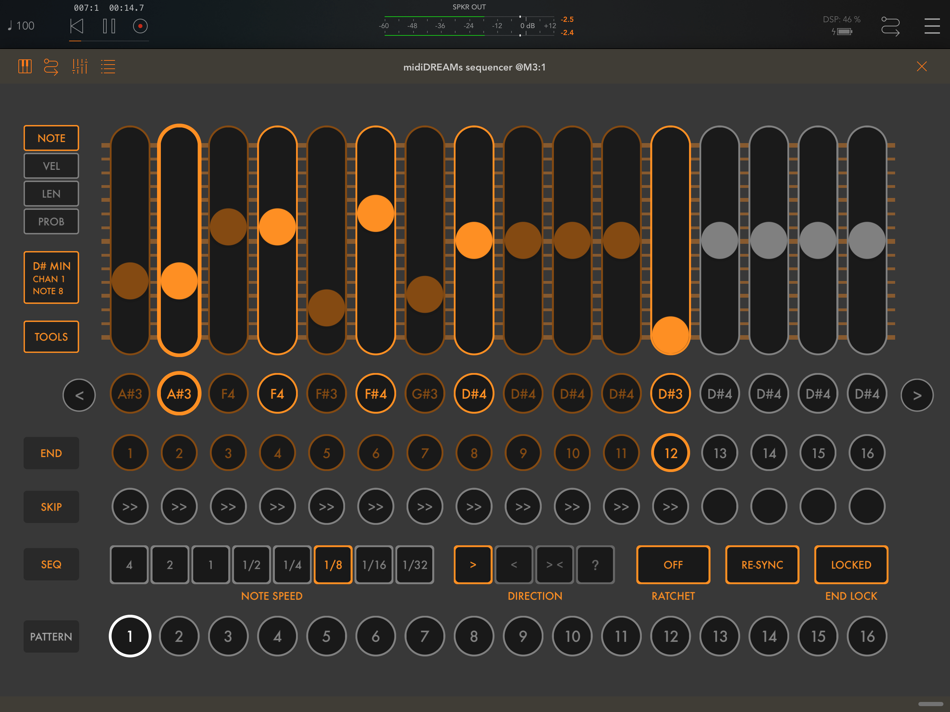Toggle skip on step 5
This screenshot has height=712, width=950.
click(x=327, y=507)
